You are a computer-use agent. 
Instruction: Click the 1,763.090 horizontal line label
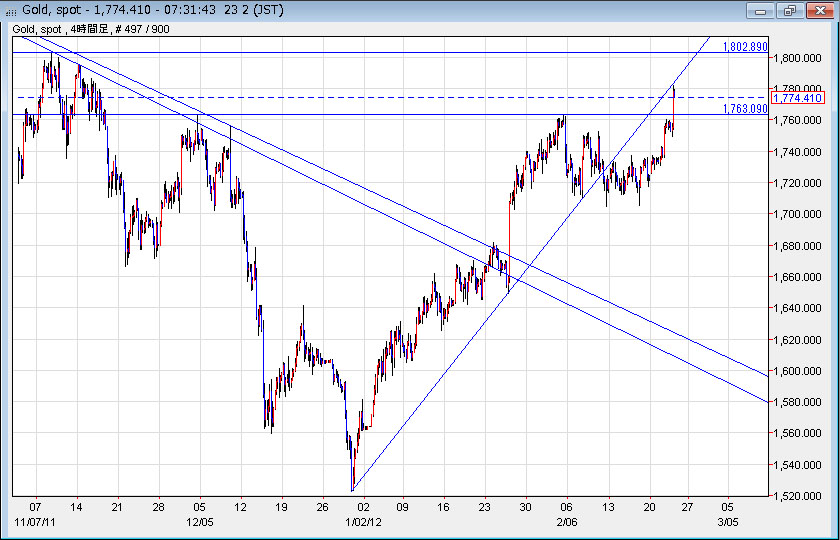[744, 108]
